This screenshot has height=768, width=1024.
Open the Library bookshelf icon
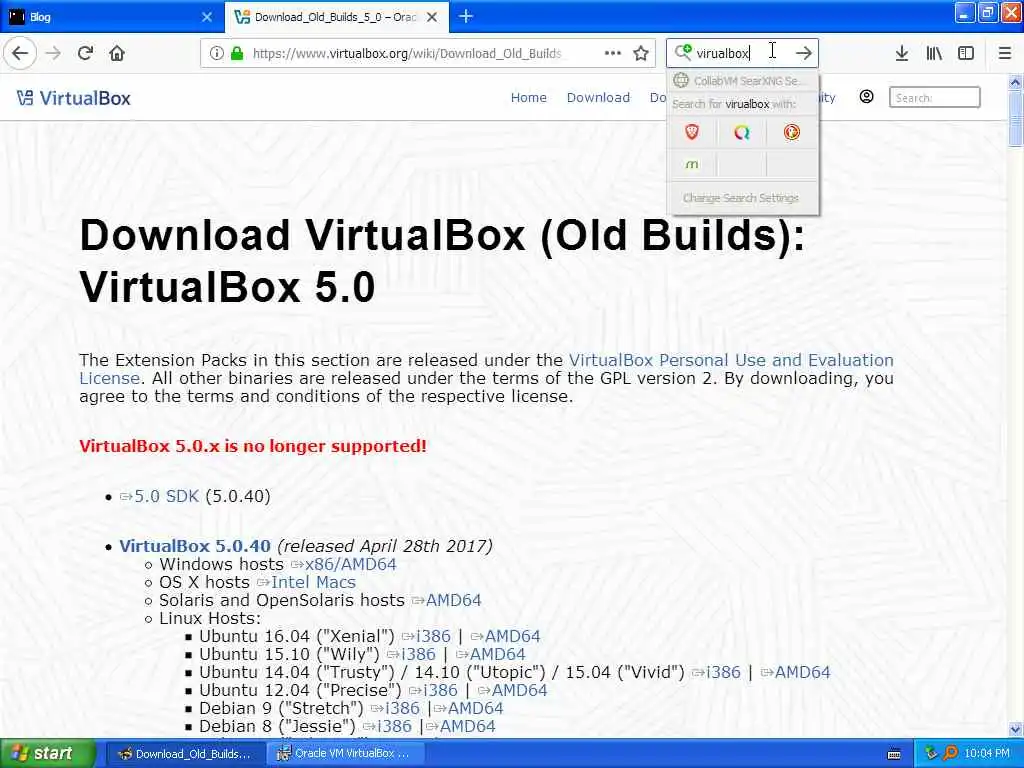pos(934,53)
